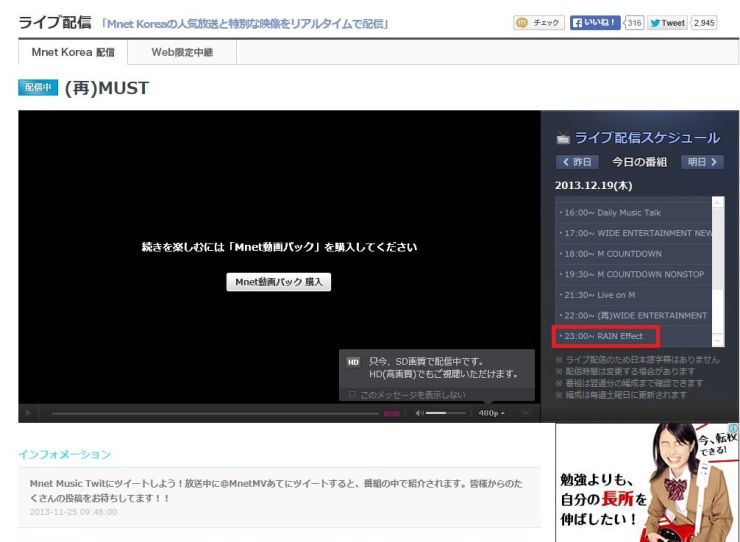Click the Facebook いいね! button
This screenshot has height=542, width=740.
point(595,23)
